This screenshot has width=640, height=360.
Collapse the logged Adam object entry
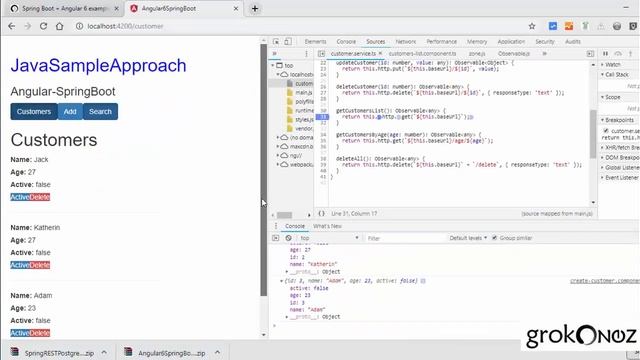point(281,281)
